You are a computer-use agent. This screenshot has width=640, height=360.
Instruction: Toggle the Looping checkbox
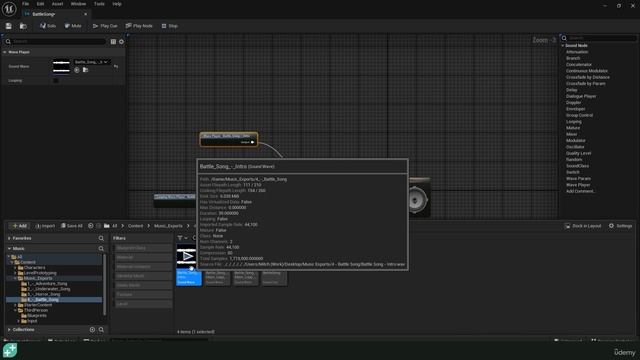pyautogui.click(x=56, y=81)
